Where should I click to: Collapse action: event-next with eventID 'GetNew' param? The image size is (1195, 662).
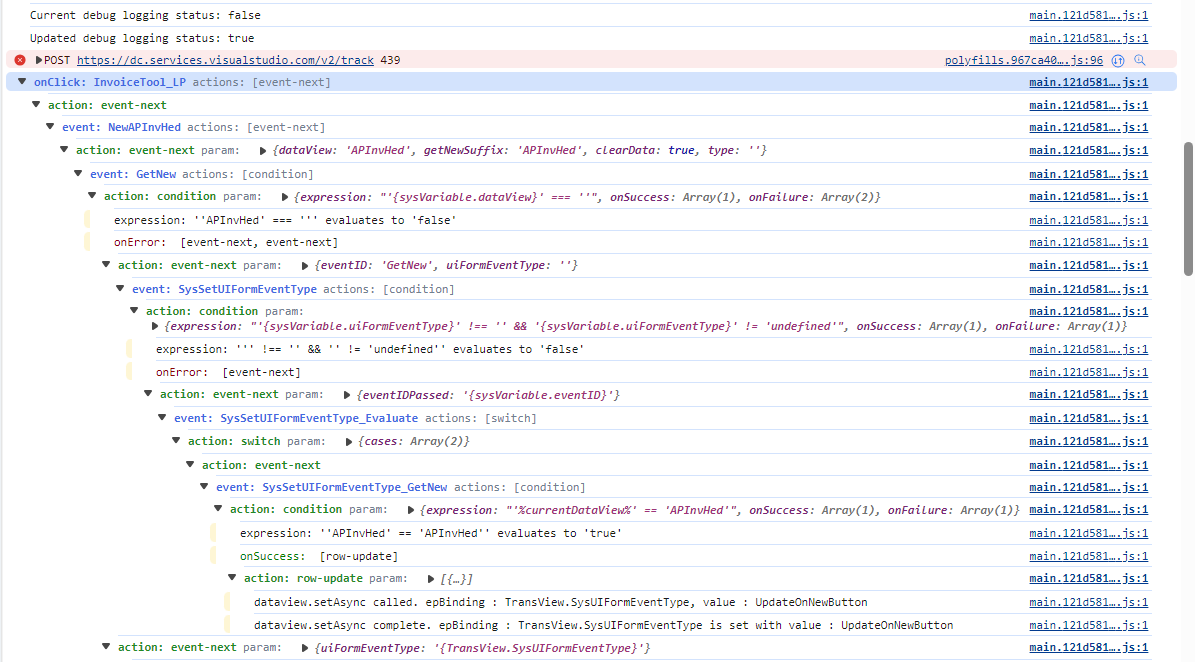106,264
